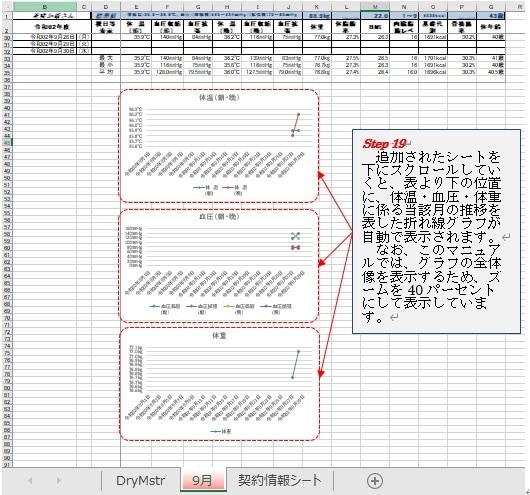Click the previous sheet tab scroll arrow
Viewport: 530px width, 495px height.
tap(30, 480)
